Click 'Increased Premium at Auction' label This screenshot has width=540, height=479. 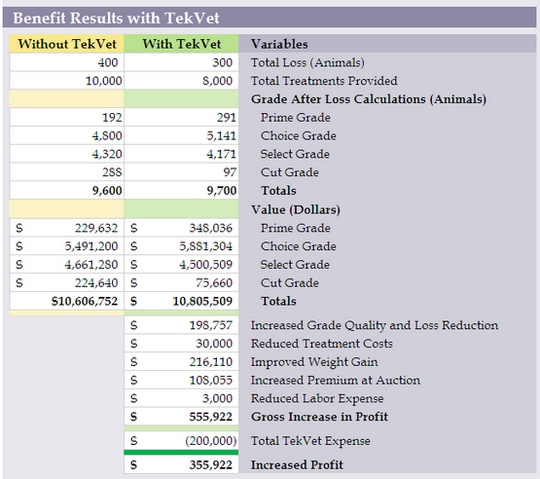coord(335,380)
